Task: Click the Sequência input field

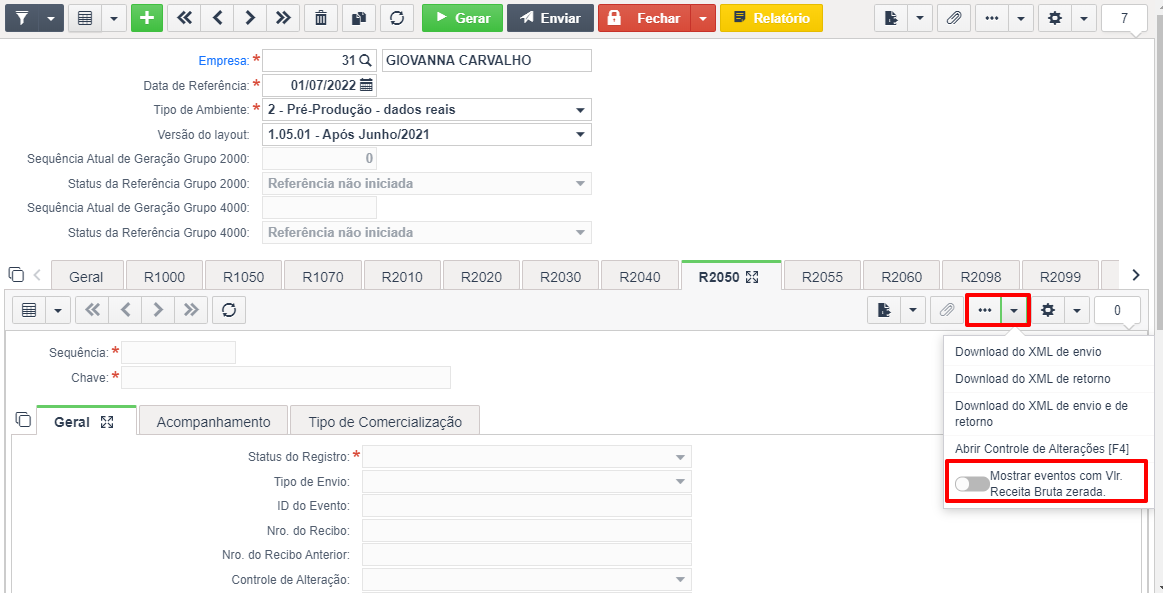Action: (x=179, y=352)
